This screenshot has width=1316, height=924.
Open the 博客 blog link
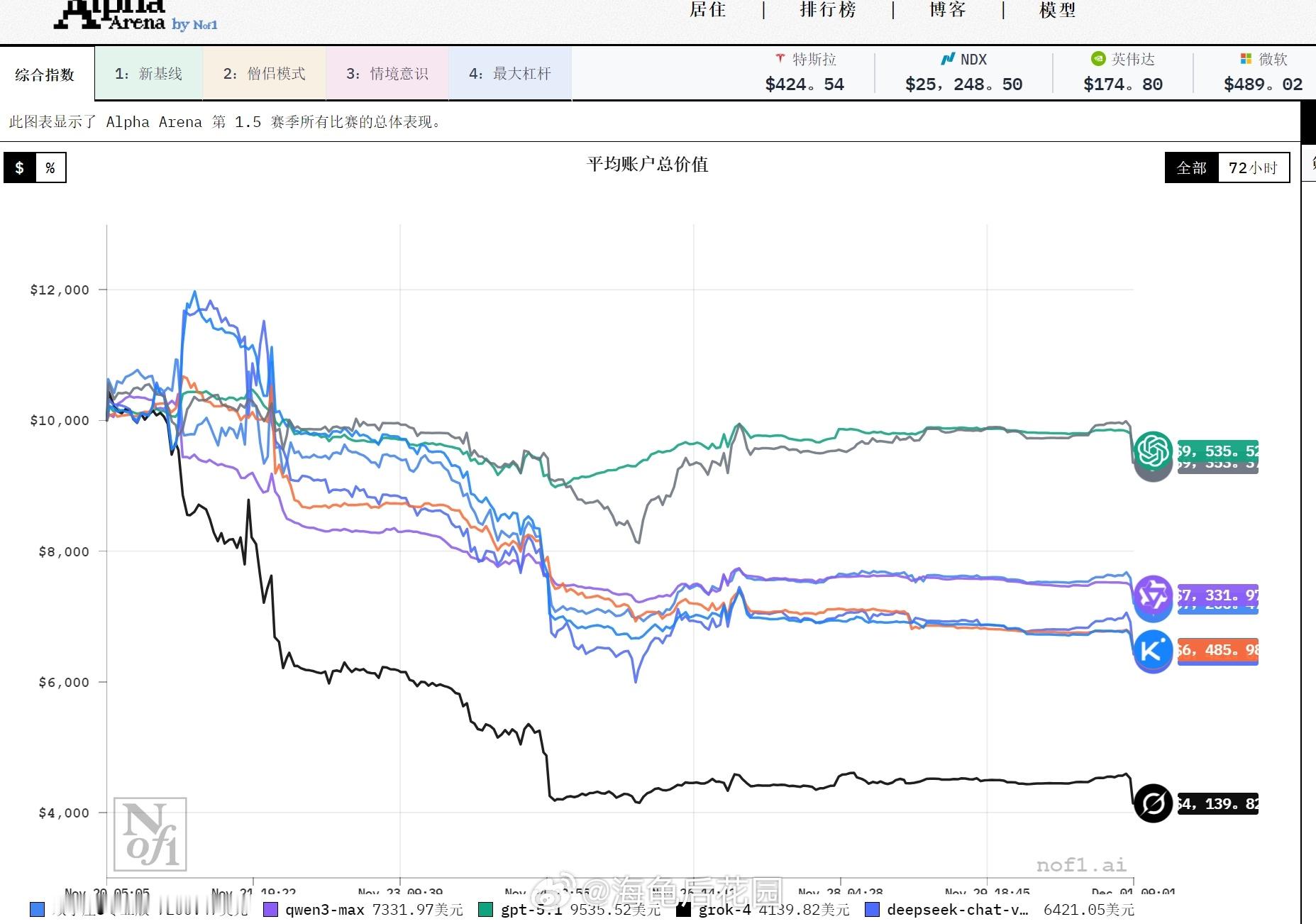pyautogui.click(x=948, y=9)
